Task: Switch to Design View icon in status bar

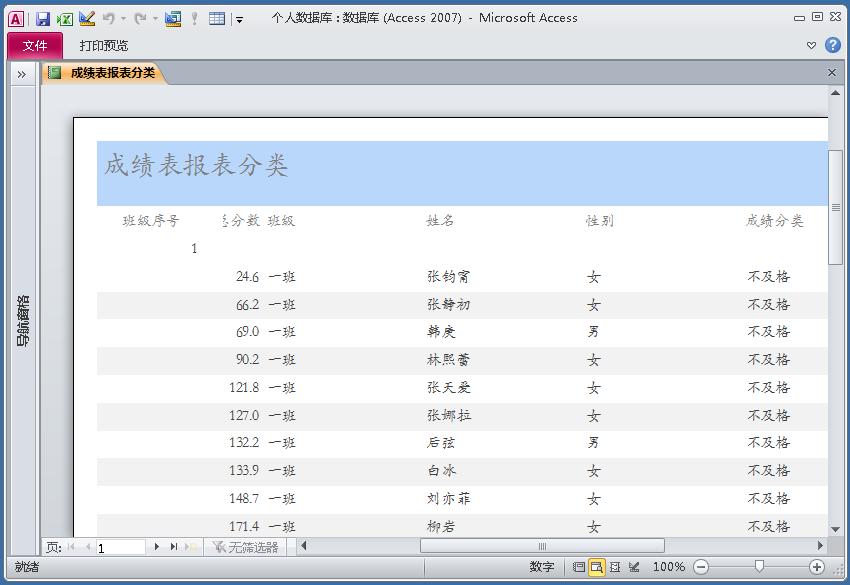Action: (x=634, y=567)
